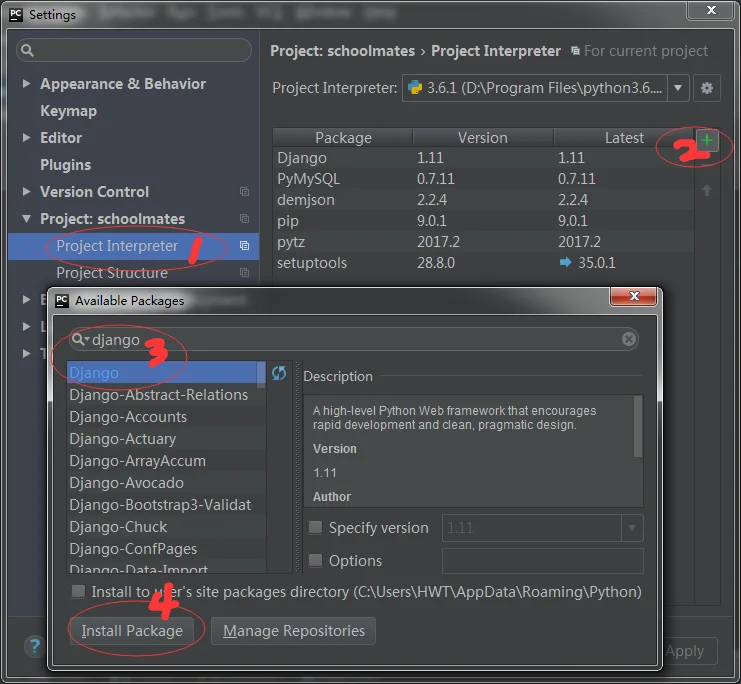Collapse the Project: schoolmates tree node
Image resolution: width=741 pixels, height=684 pixels.
point(26,219)
